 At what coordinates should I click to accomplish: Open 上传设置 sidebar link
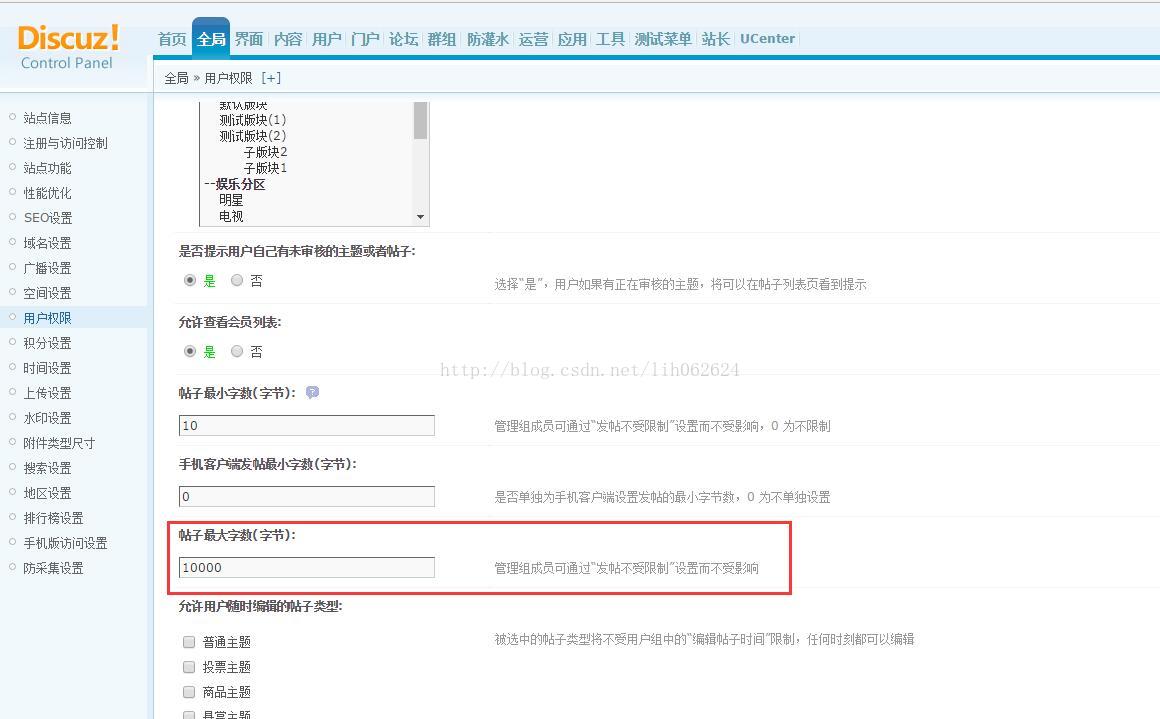[47, 393]
